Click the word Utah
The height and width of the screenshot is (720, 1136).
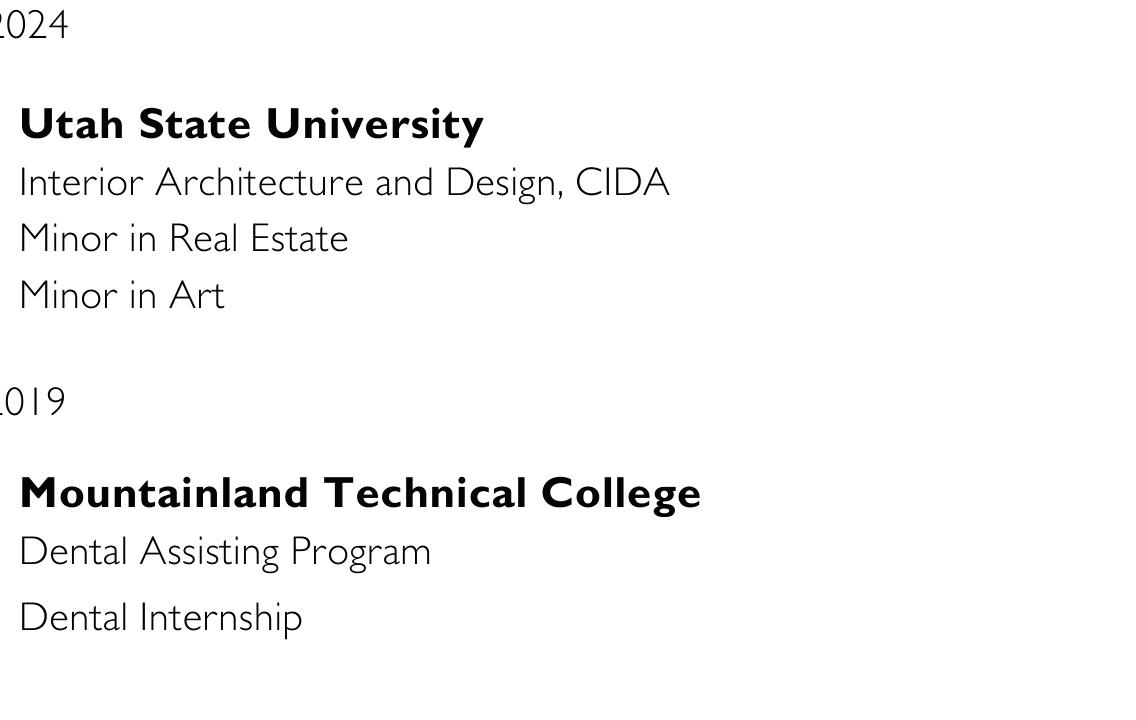[72, 124]
